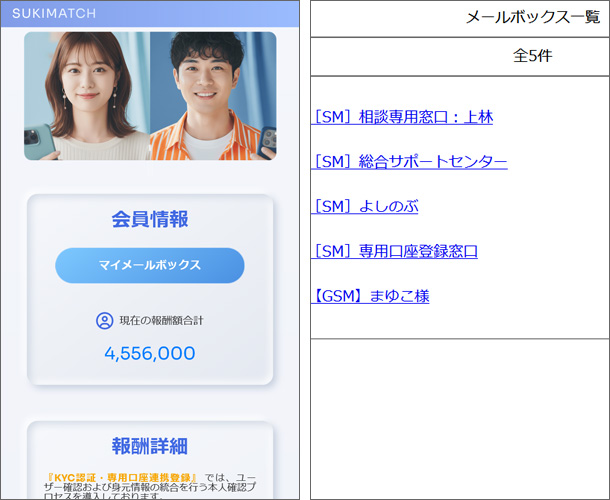Image resolution: width=610 pixels, height=500 pixels.
Task: Click the man's photo in the banner
Action: coord(210,95)
